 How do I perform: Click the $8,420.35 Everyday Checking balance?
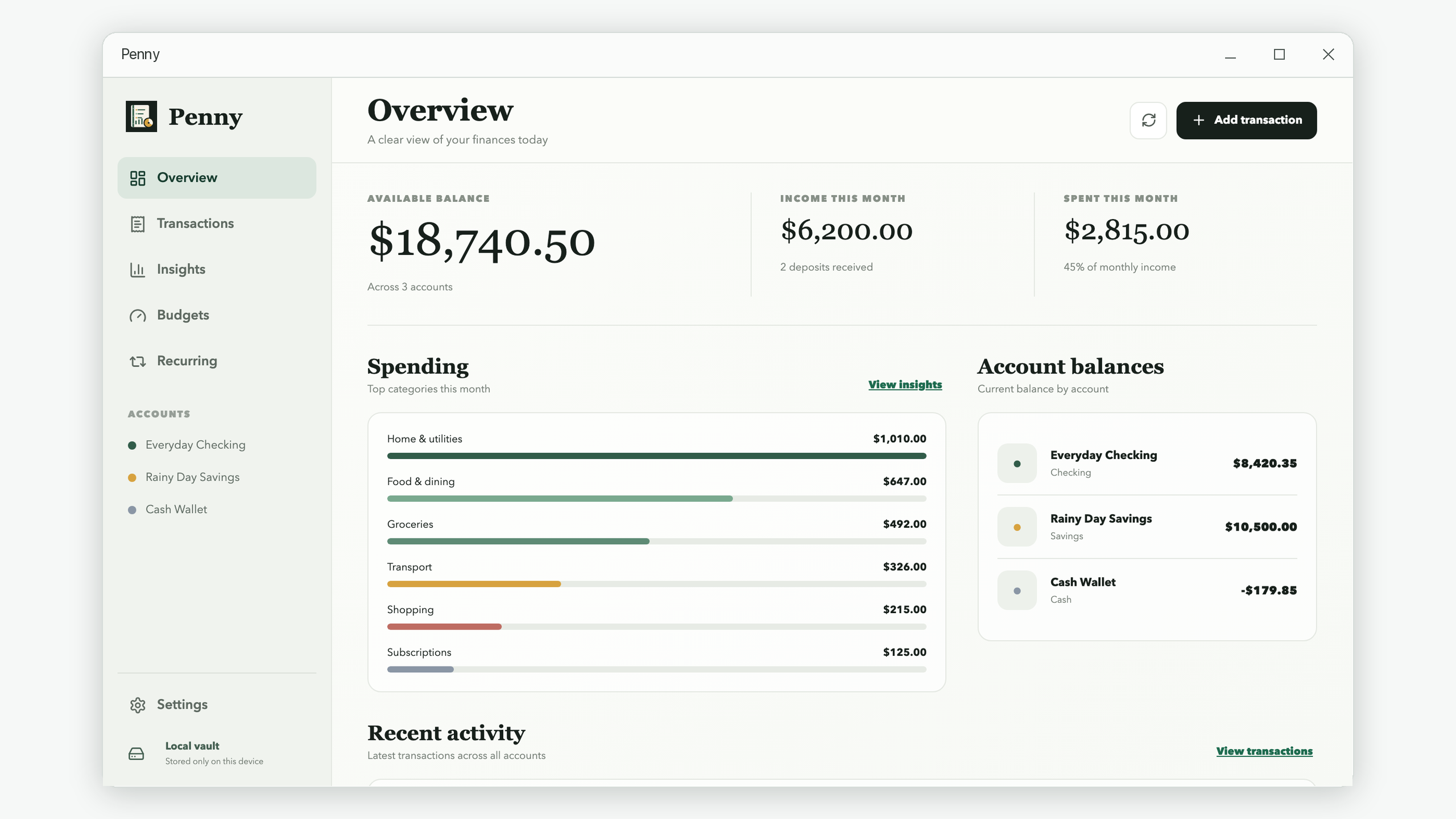1265,464
